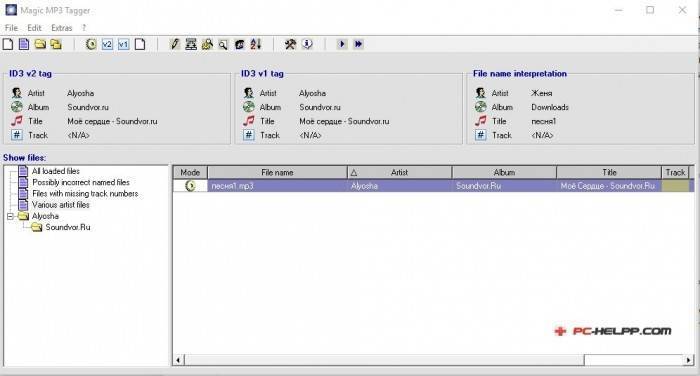Screen dimensions: 700x376
Task: Select the Soundvor.Ru subfolder
Action: (68, 227)
